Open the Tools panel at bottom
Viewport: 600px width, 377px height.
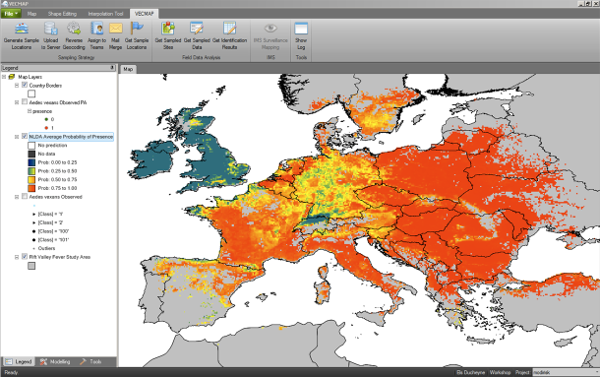(x=91, y=361)
